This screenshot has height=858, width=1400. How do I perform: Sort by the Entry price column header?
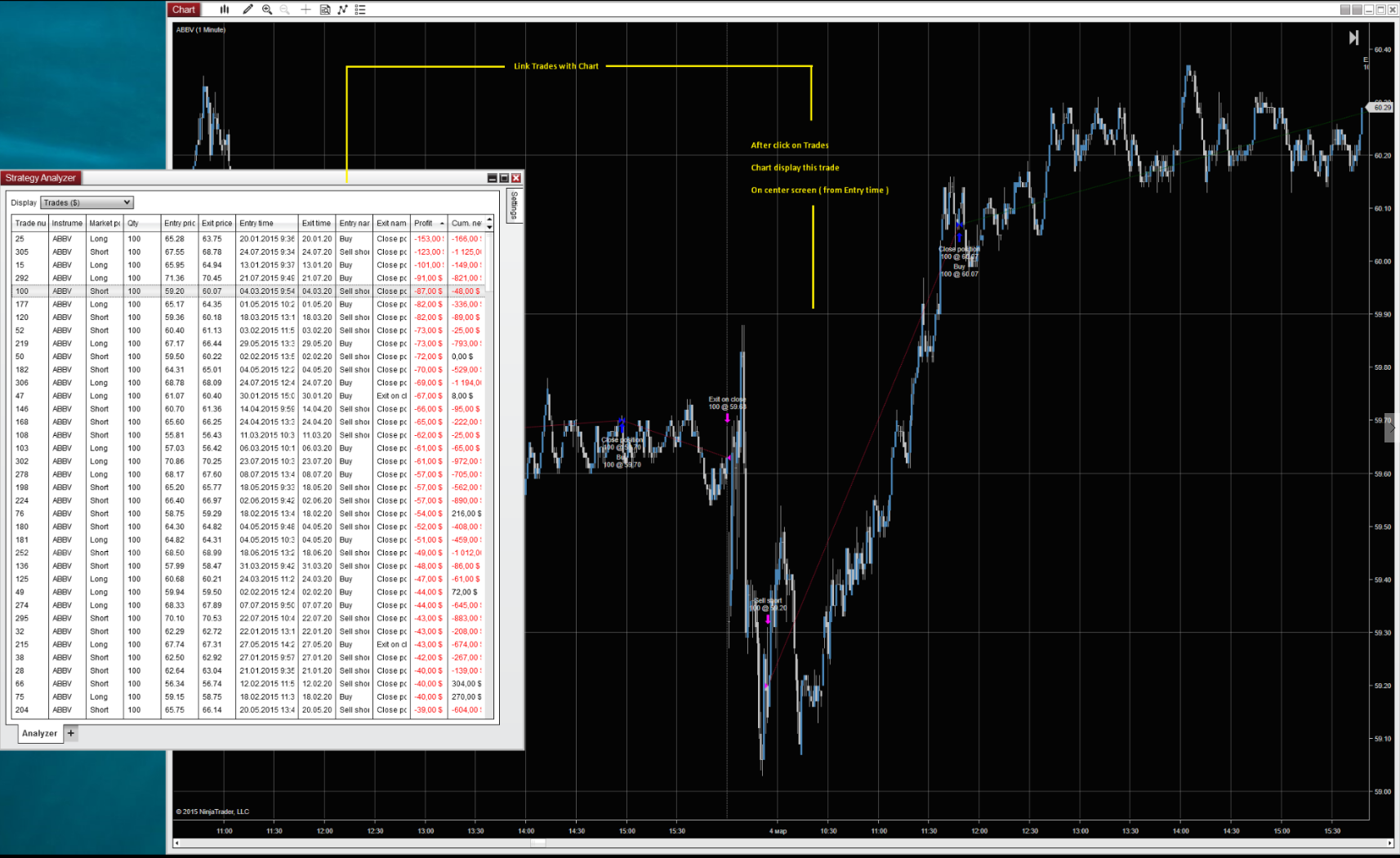click(180, 223)
